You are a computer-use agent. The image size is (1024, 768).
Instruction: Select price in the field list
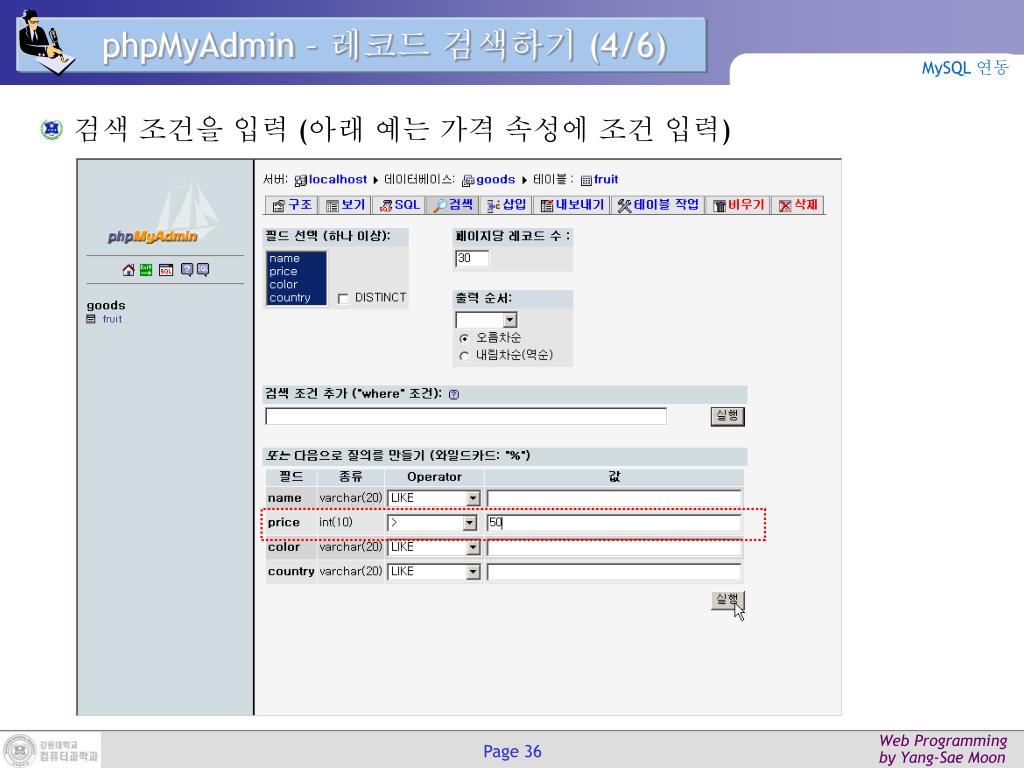pos(296,272)
